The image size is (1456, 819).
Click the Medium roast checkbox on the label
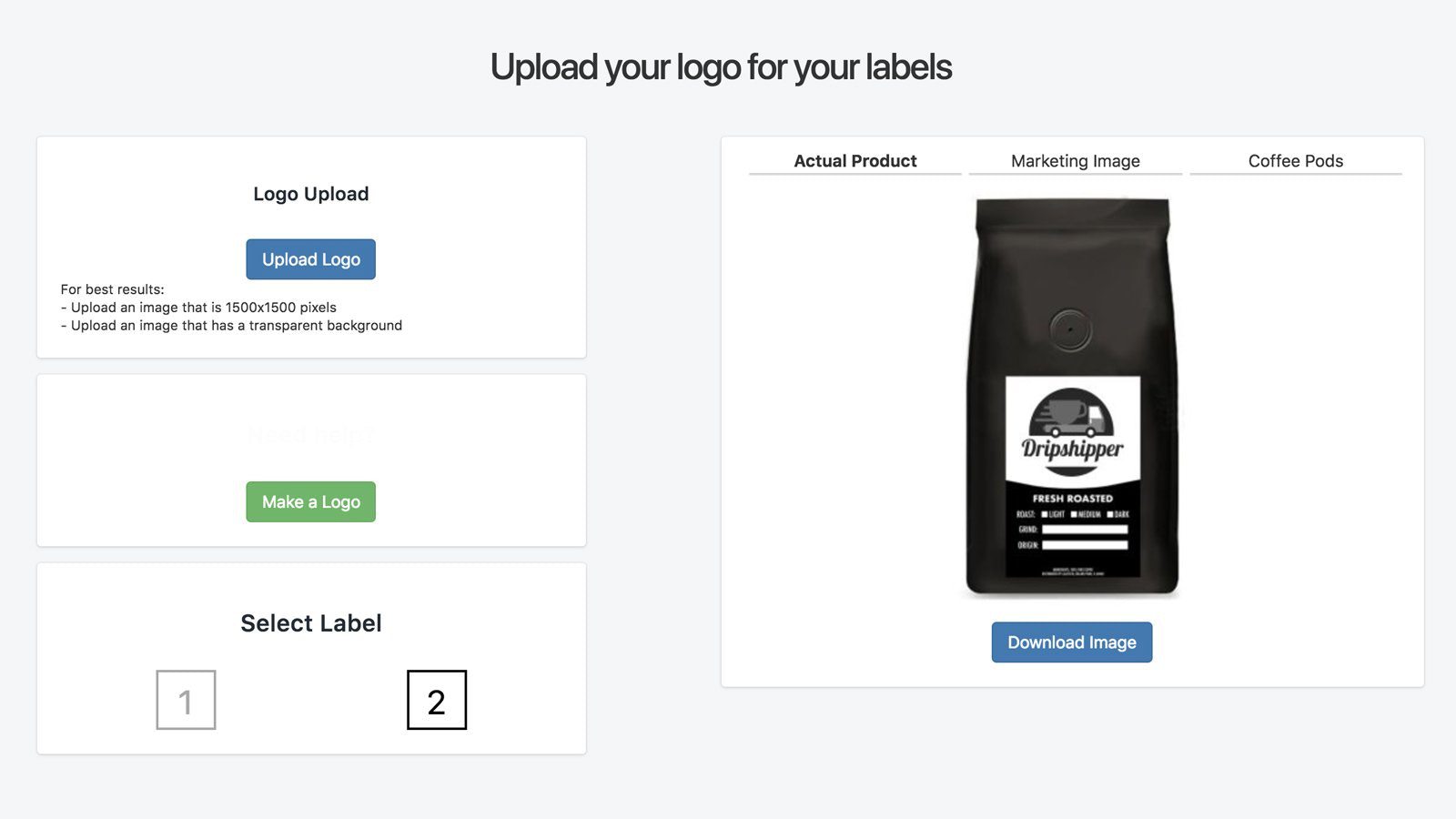pyautogui.click(x=1074, y=514)
